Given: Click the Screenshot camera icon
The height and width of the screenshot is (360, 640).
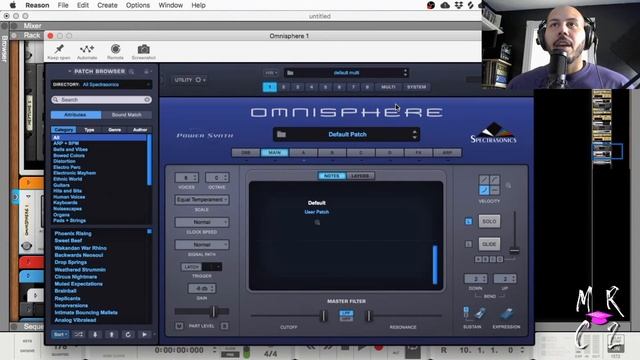Looking at the screenshot, I should (143, 49).
